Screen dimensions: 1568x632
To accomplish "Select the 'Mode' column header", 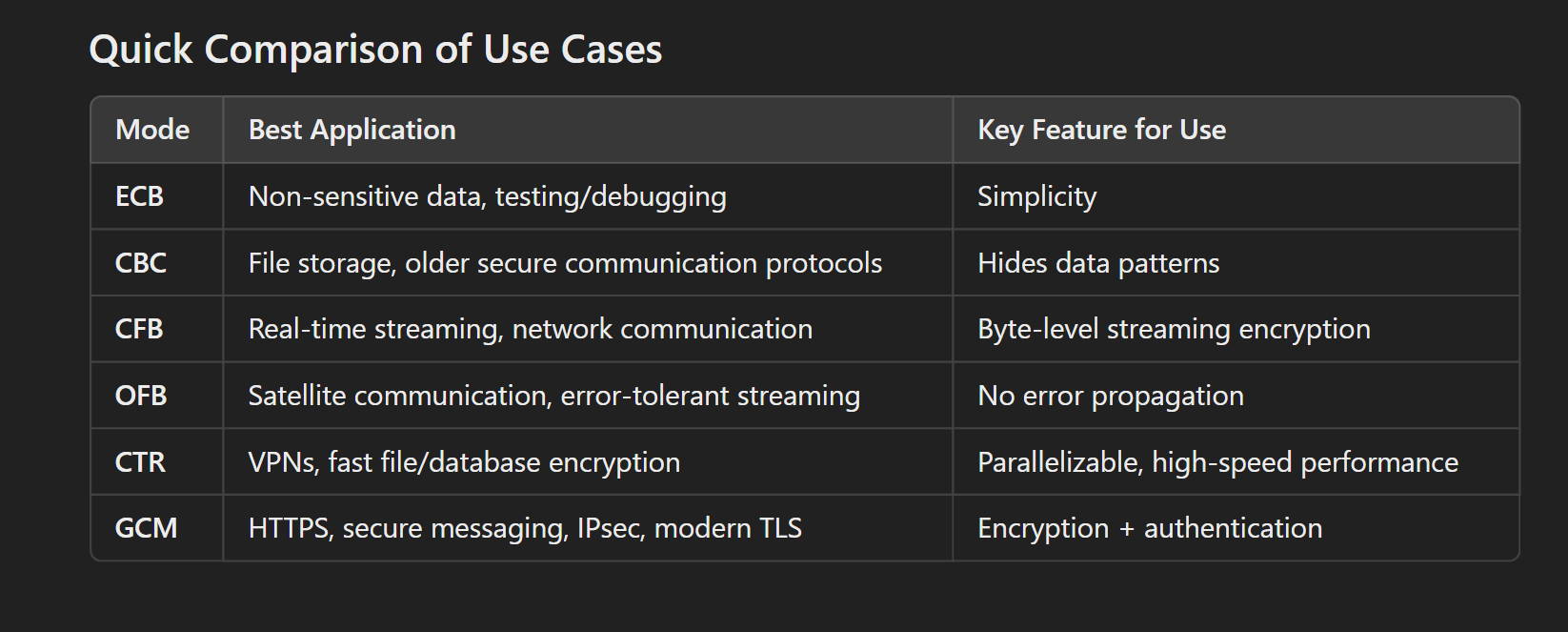I will [152, 130].
